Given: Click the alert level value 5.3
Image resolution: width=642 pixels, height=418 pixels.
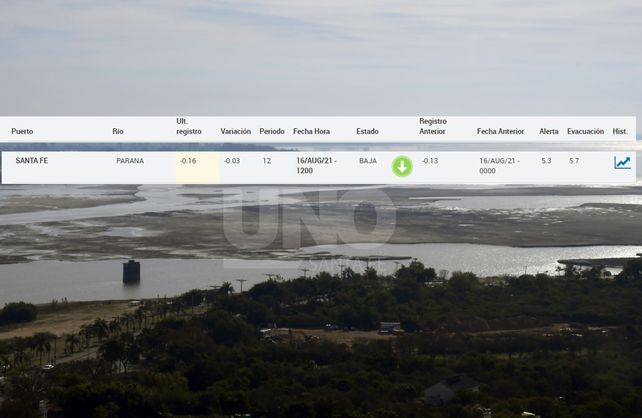Looking at the screenshot, I should 546,161.
